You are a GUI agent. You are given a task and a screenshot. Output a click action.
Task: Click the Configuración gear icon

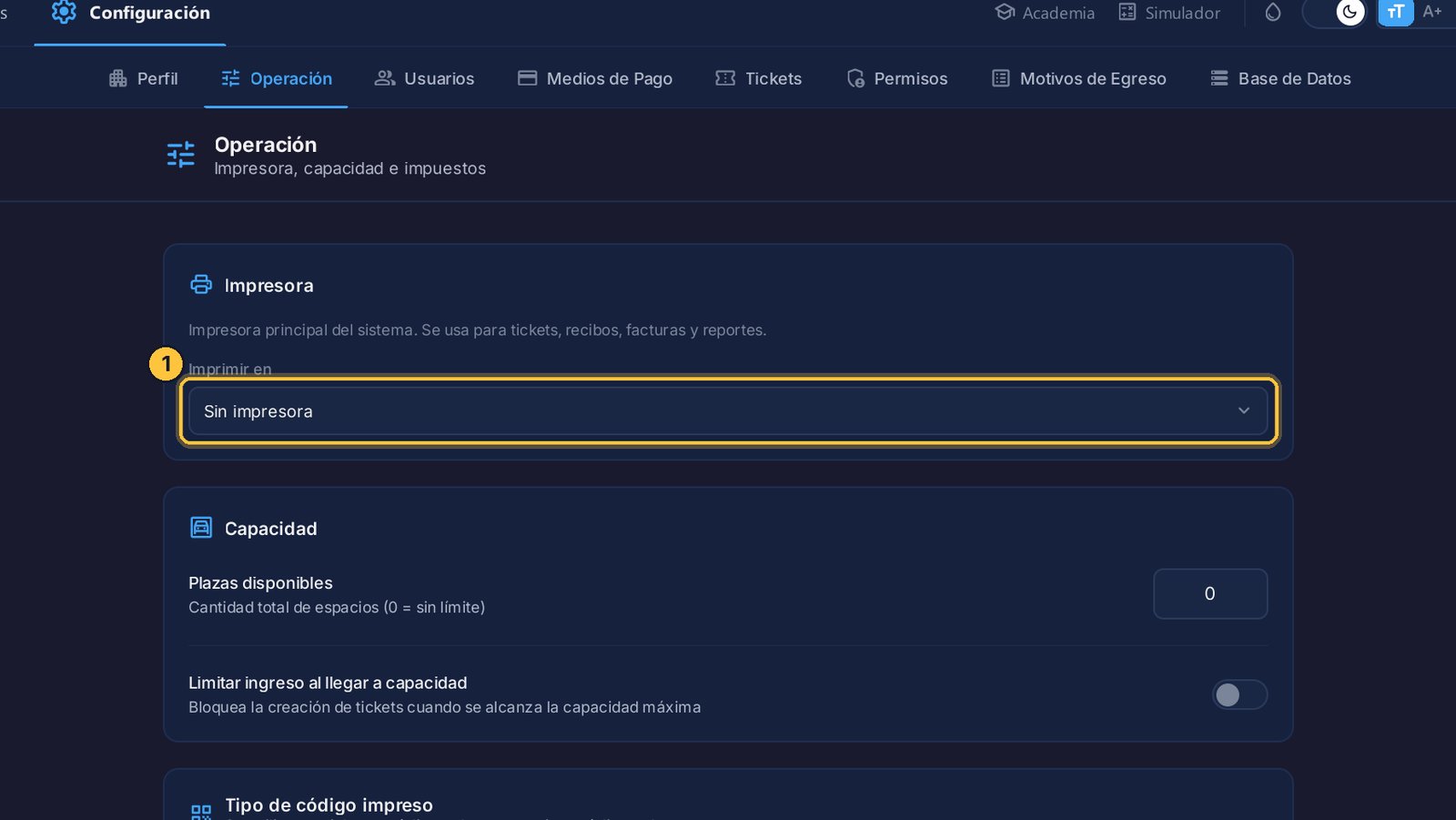[x=64, y=12]
